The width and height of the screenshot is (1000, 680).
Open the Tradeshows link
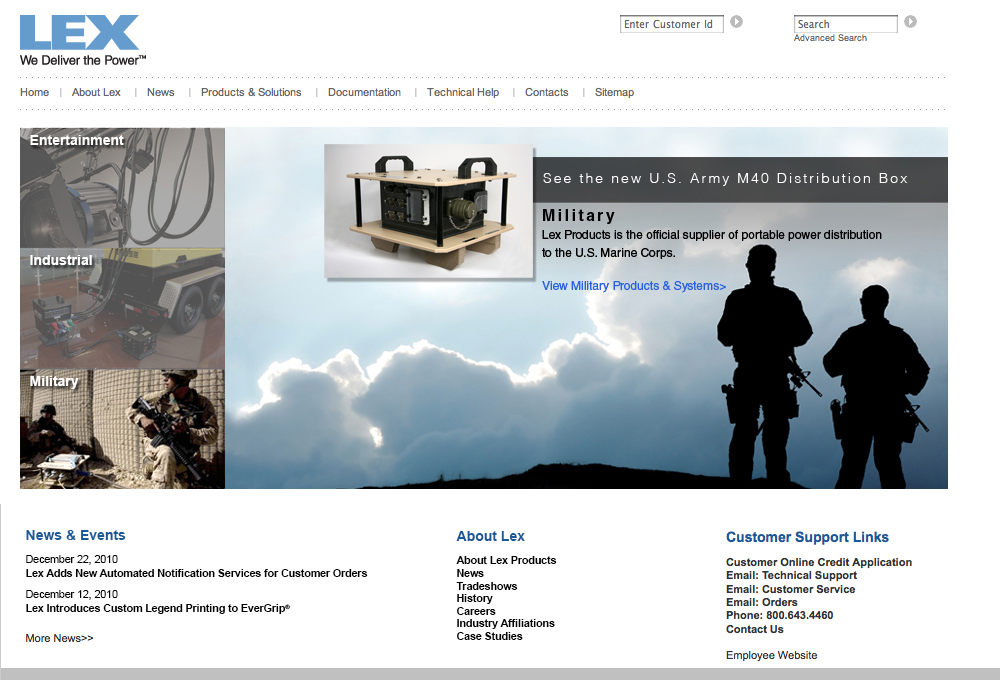coord(487,586)
